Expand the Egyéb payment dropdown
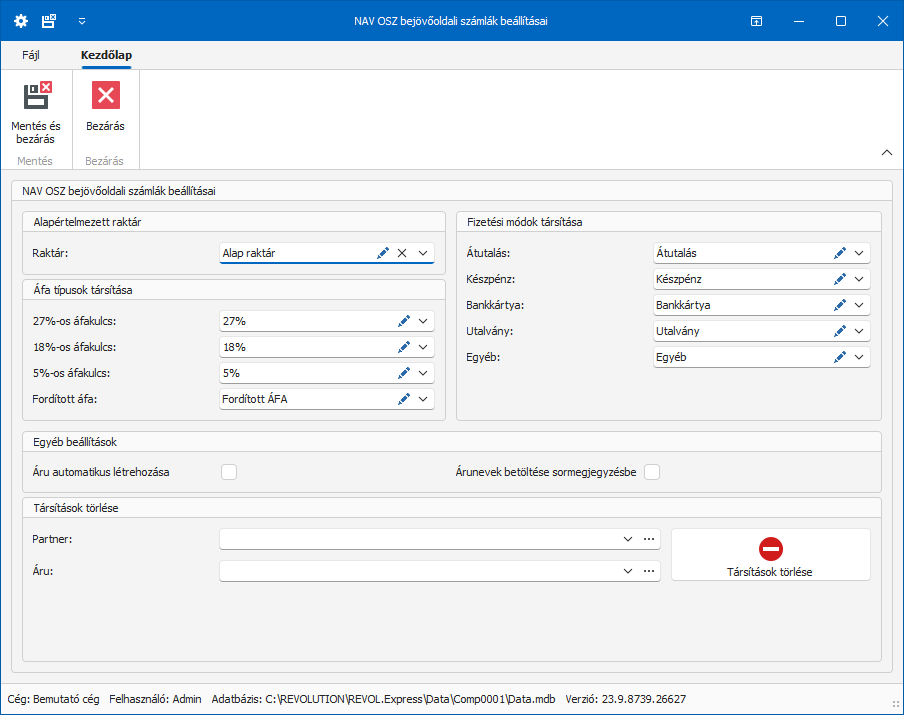This screenshot has height=715, width=904. coord(859,357)
